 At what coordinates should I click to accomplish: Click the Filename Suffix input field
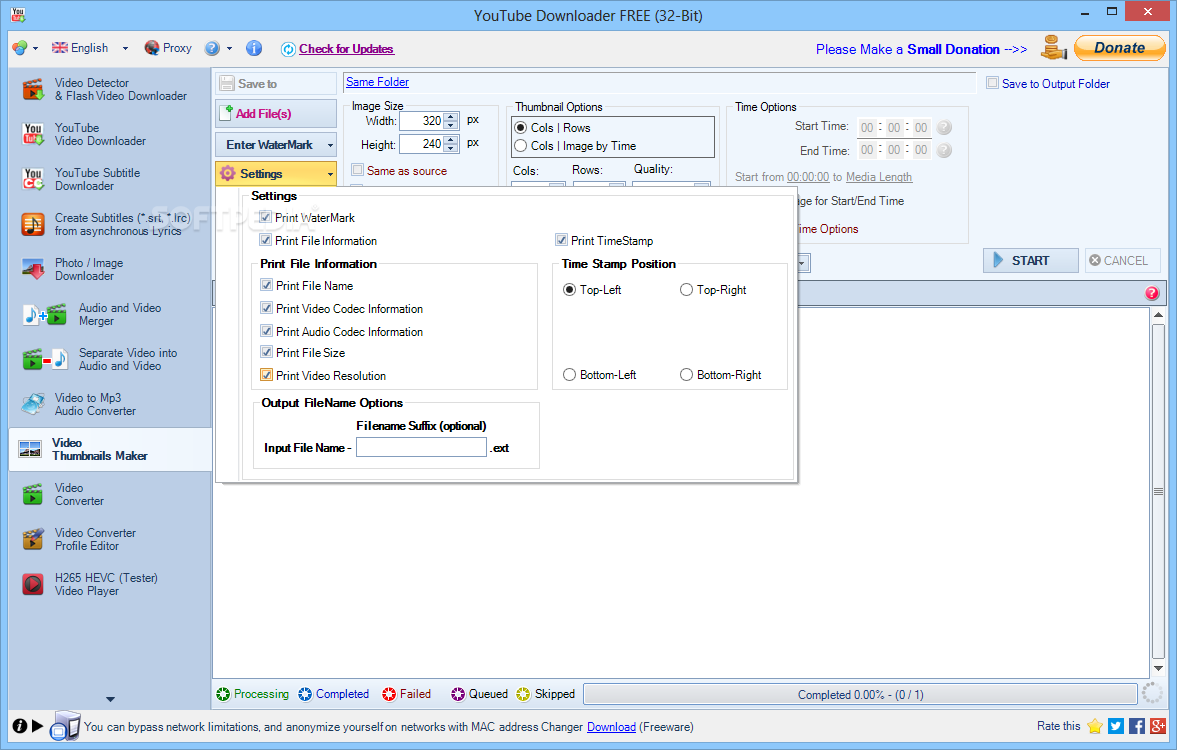coord(421,447)
